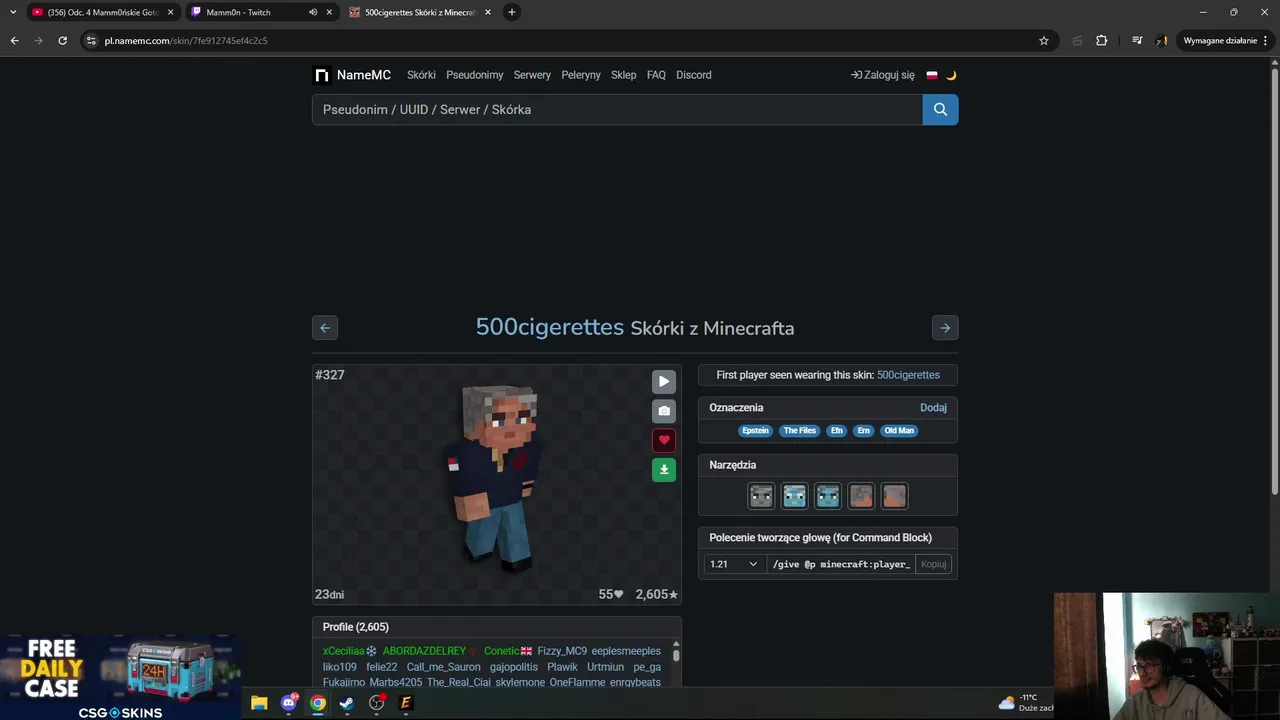Open the Sklep menu item
The image size is (1280, 720).
pyautogui.click(x=623, y=75)
